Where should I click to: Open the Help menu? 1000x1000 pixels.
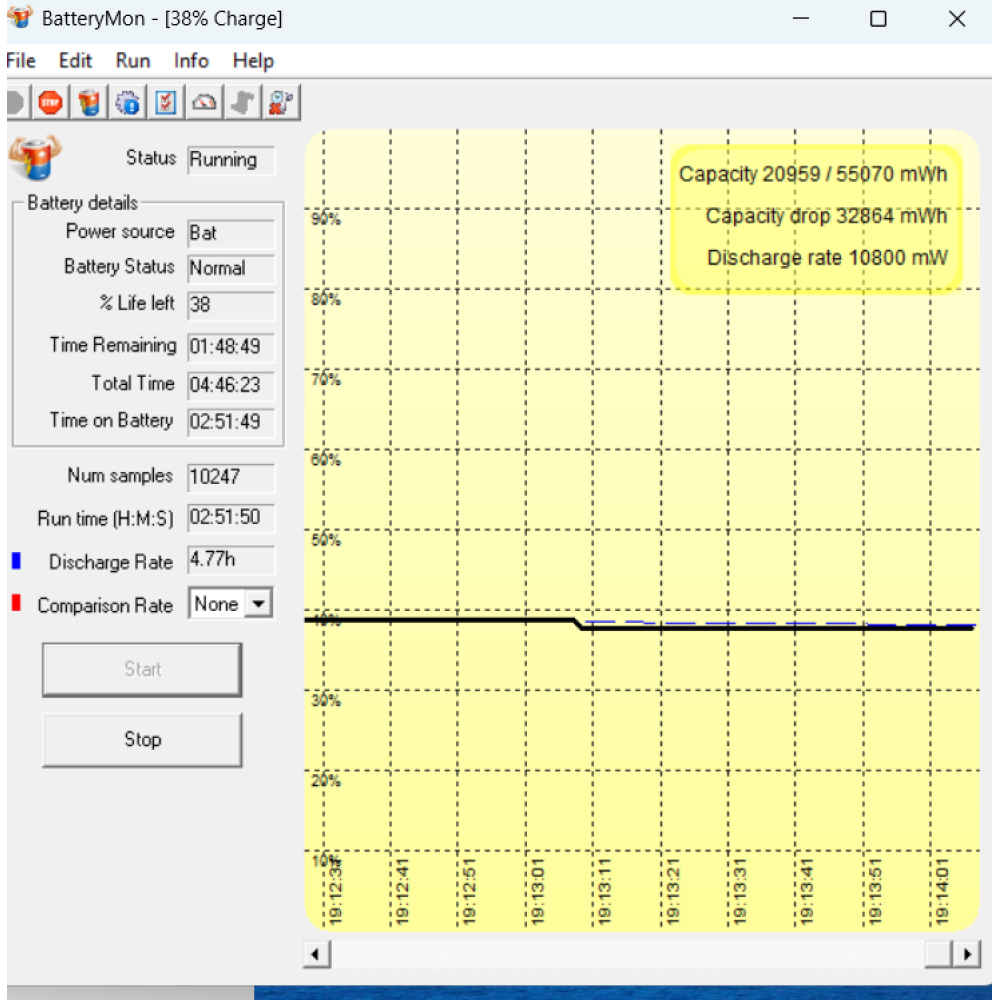pyautogui.click(x=253, y=61)
